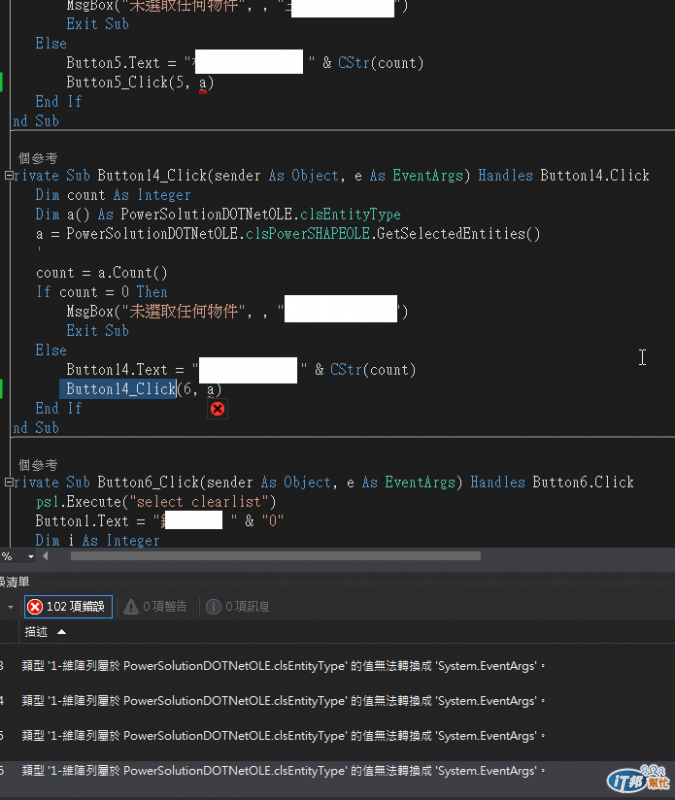Click 'count = a.Count()' line
Viewport: 675px width, 800px height.
(102, 273)
